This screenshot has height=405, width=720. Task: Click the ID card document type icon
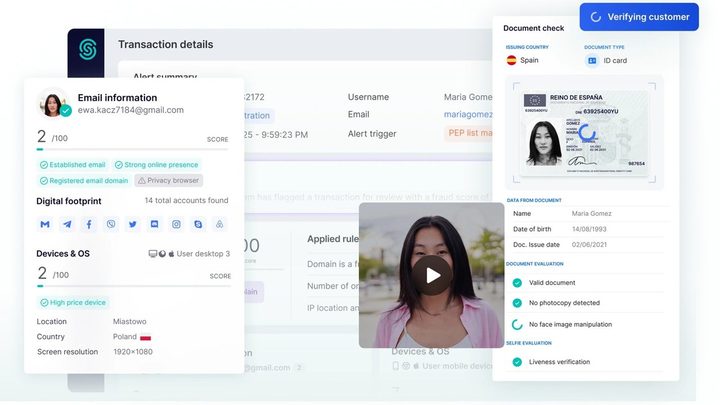pos(592,60)
